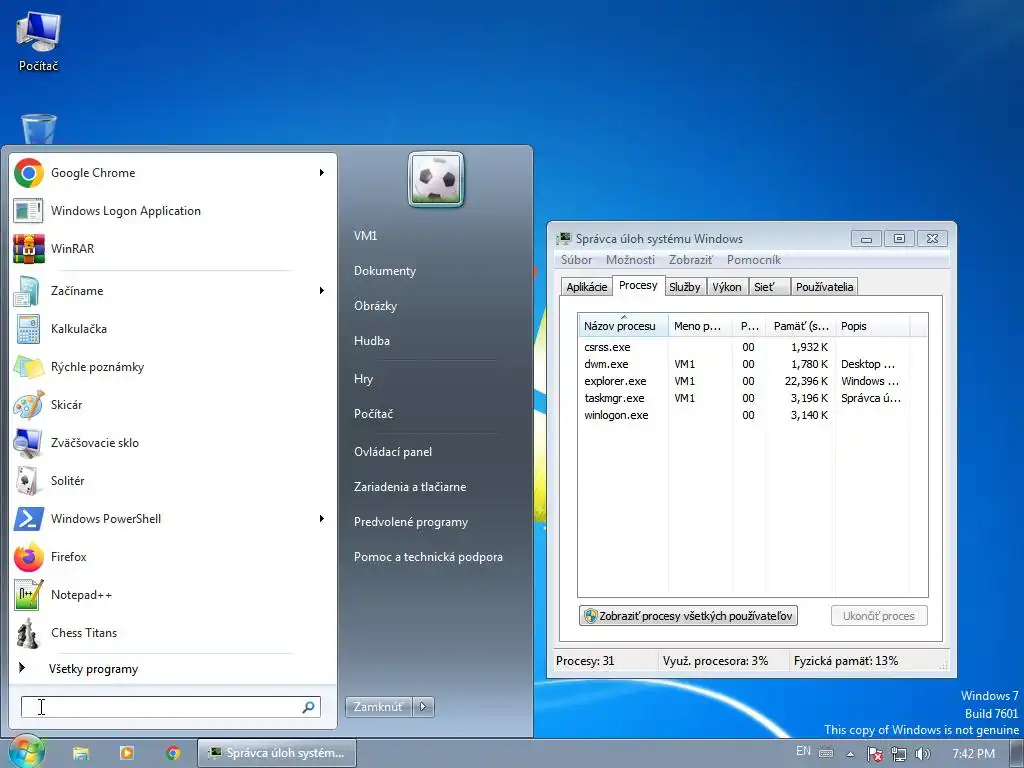Sort by Pamäť column header
The width and height of the screenshot is (1024, 768).
pyautogui.click(x=801, y=326)
